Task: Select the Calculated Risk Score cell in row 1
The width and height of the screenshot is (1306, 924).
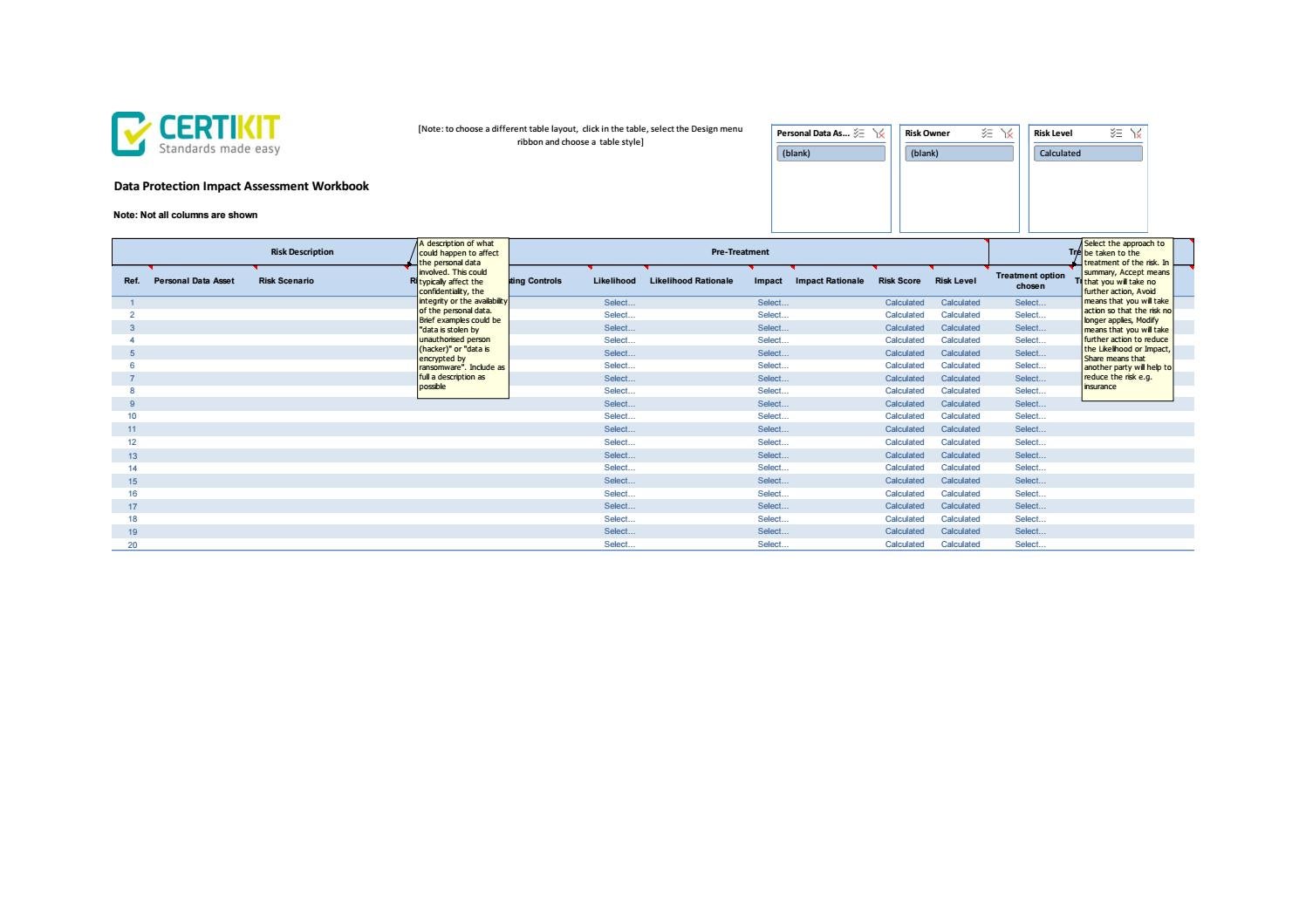Action: (x=904, y=302)
